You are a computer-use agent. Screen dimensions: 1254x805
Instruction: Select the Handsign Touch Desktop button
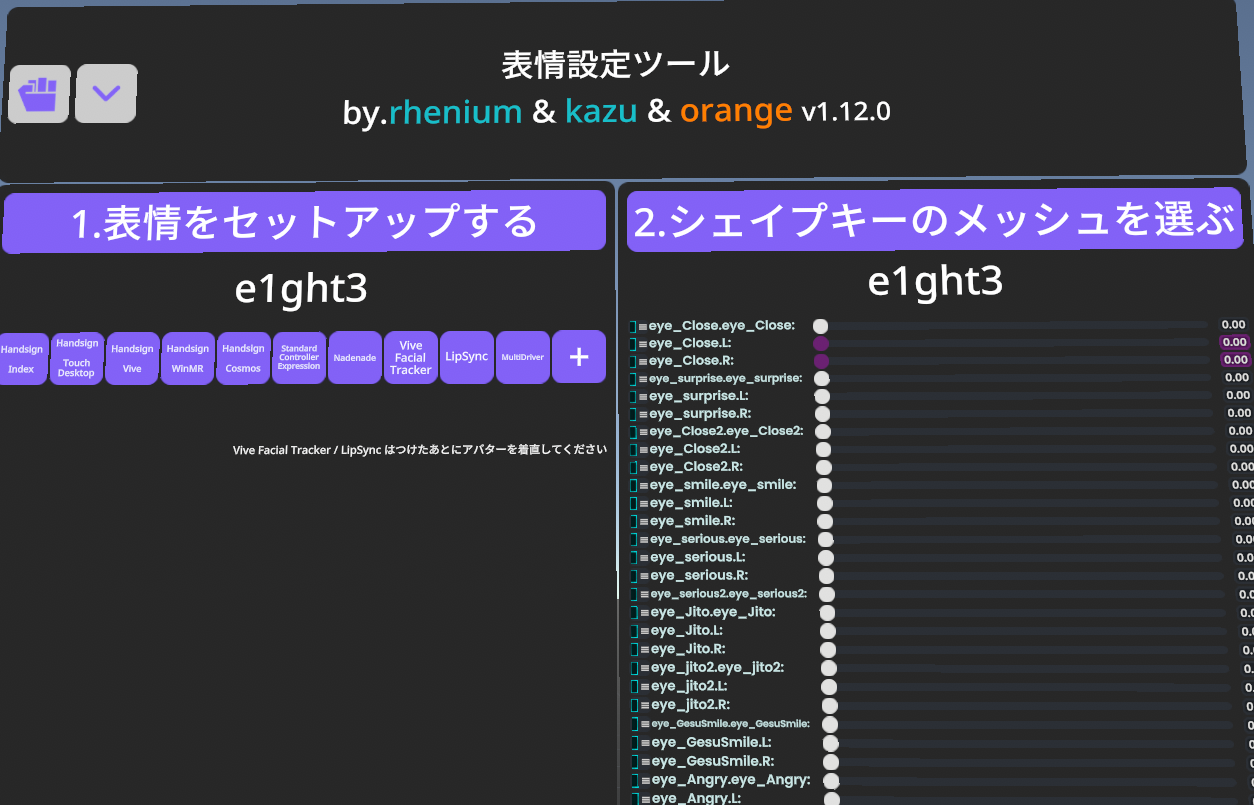(77, 358)
